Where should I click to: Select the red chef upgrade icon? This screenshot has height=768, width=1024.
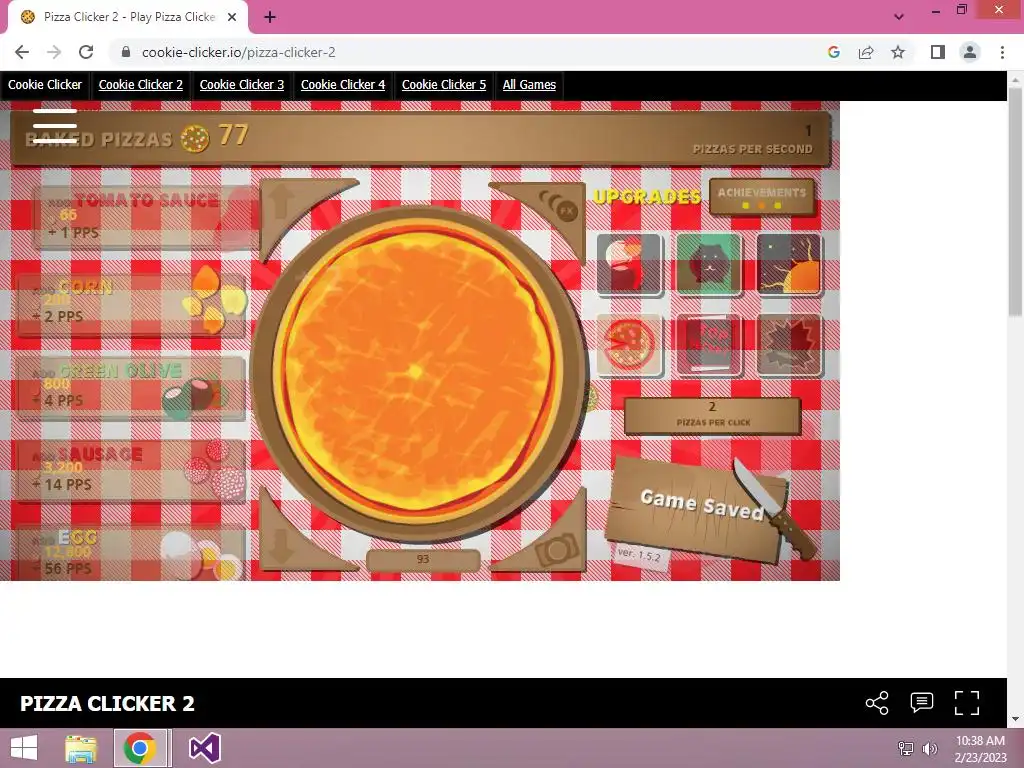pos(629,264)
